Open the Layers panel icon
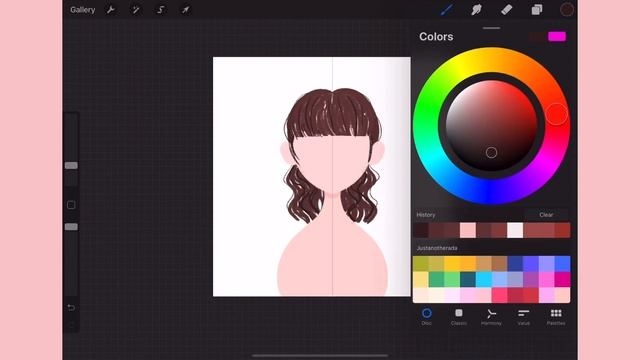The height and width of the screenshot is (360, 640). pyautogui.click(x=537, y=10)
